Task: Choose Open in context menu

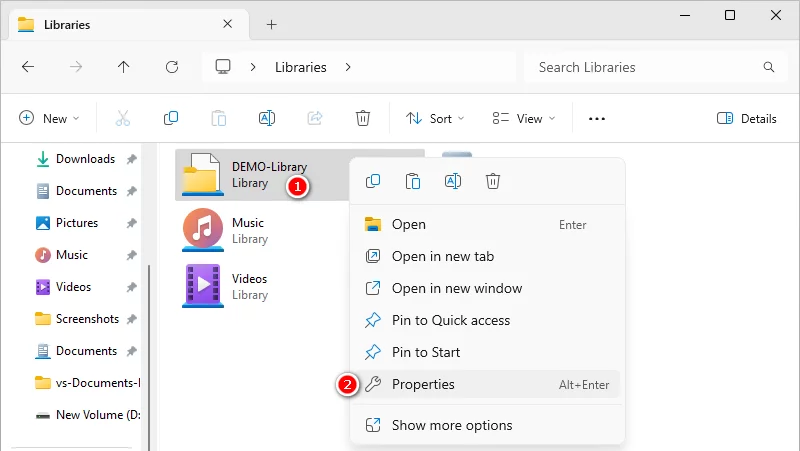Action: tap(487, 224)
